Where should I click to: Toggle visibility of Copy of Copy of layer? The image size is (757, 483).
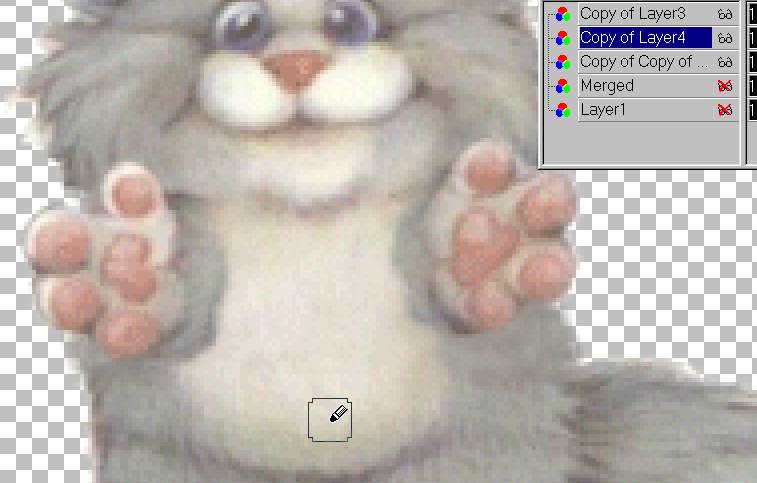[x=725, y=62]
